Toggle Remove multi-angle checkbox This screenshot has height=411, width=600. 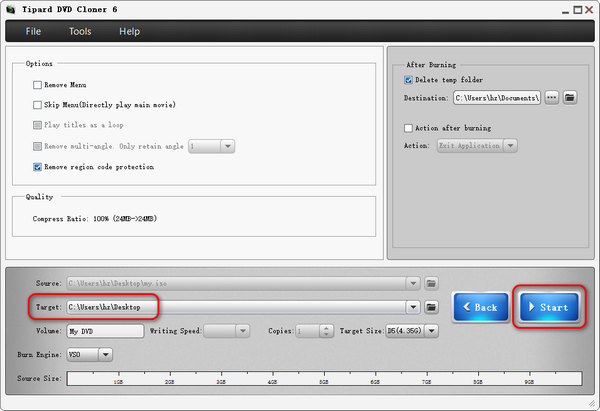pyautogui.click(x=37, y=146)
